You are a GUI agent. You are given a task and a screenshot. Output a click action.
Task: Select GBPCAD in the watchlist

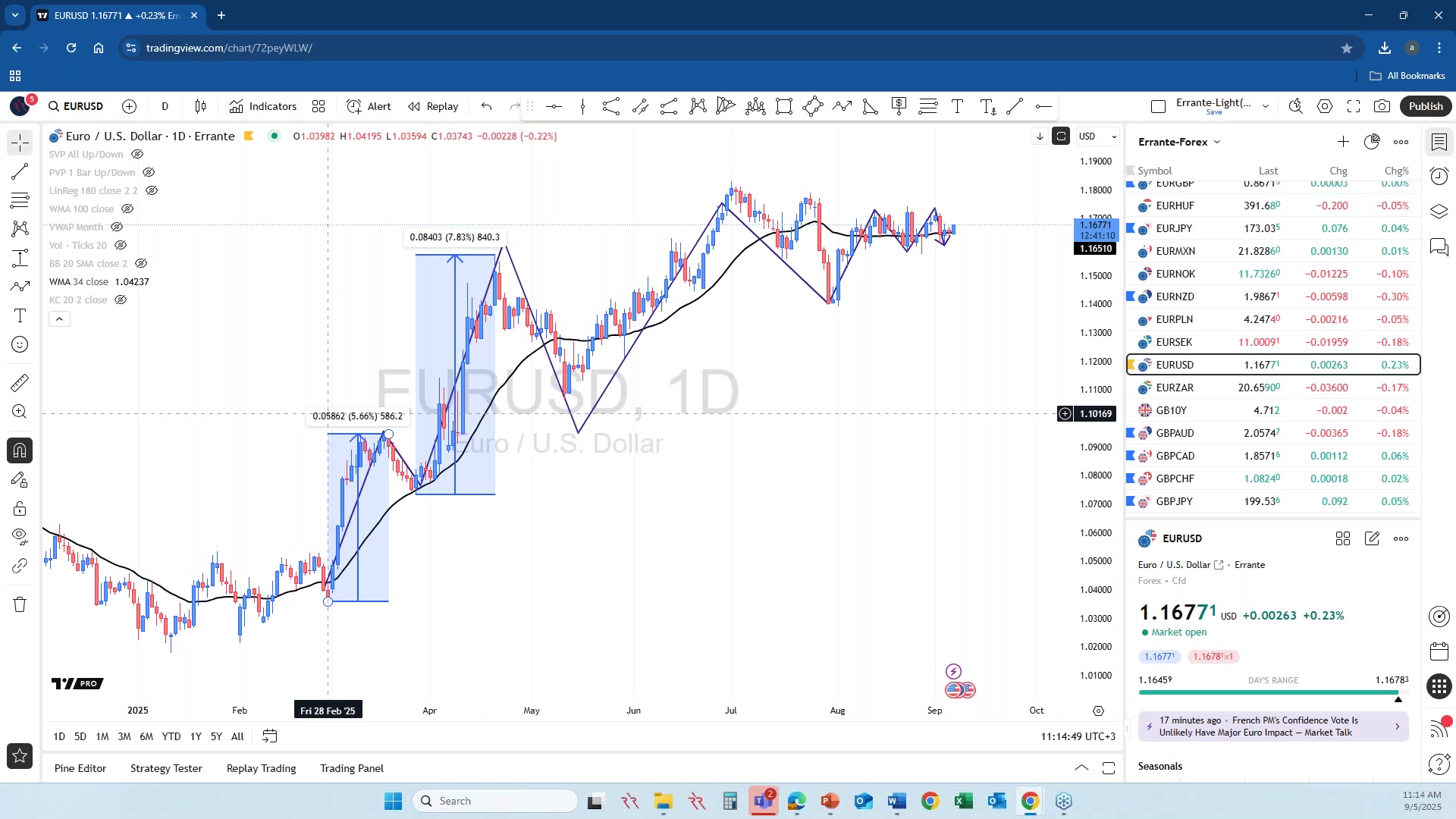point(1273,456)
